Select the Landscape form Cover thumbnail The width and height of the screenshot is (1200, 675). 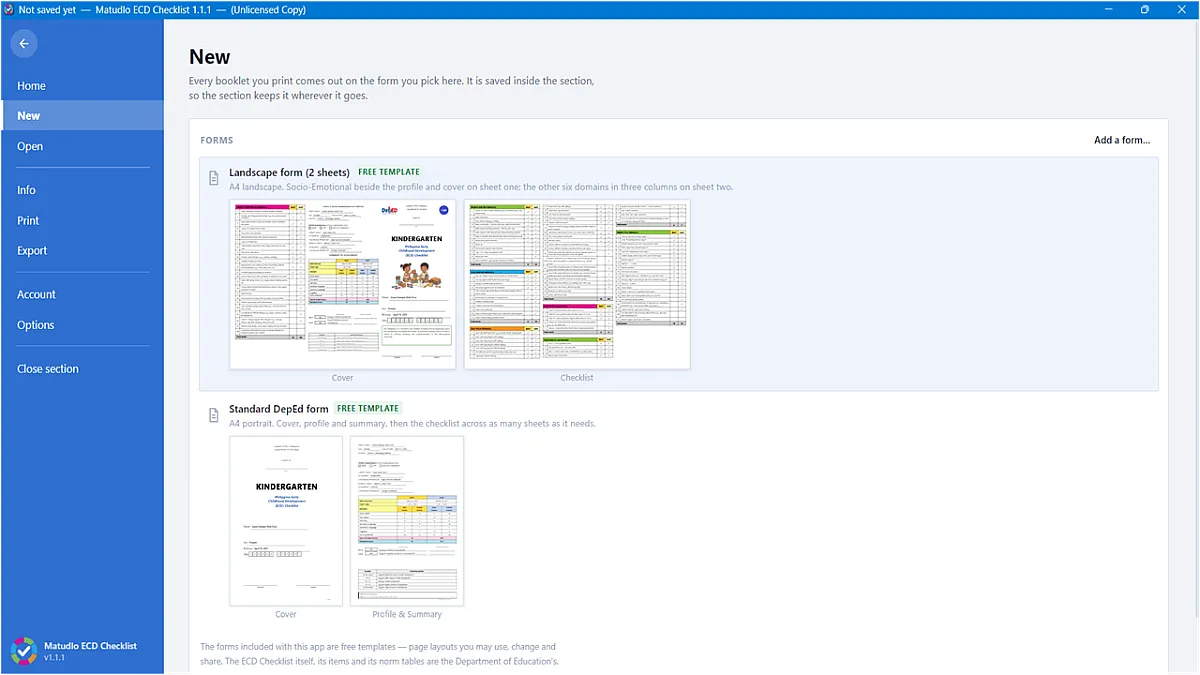343,284
